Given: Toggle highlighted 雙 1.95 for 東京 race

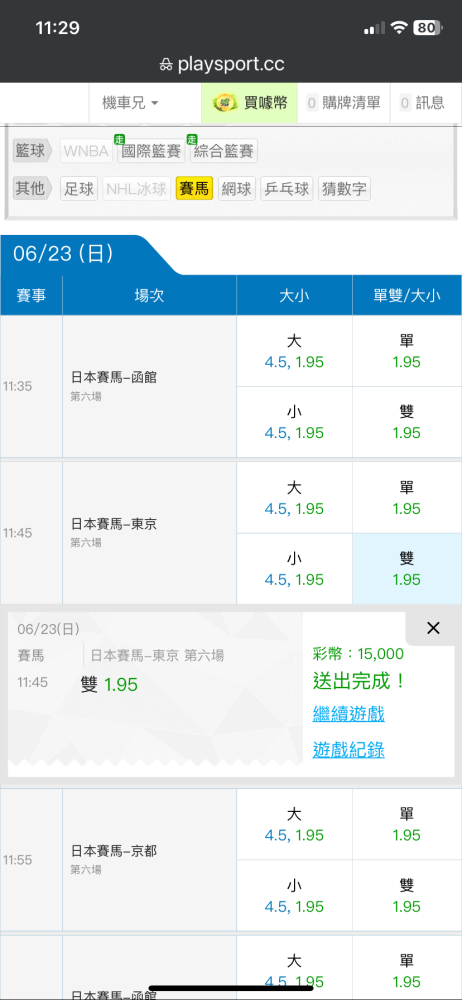Looking at the screenshot, I should [x=406, y=569].
